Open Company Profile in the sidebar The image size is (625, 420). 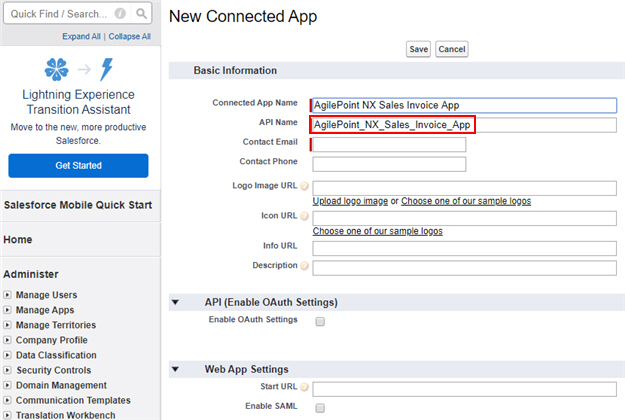51,340
